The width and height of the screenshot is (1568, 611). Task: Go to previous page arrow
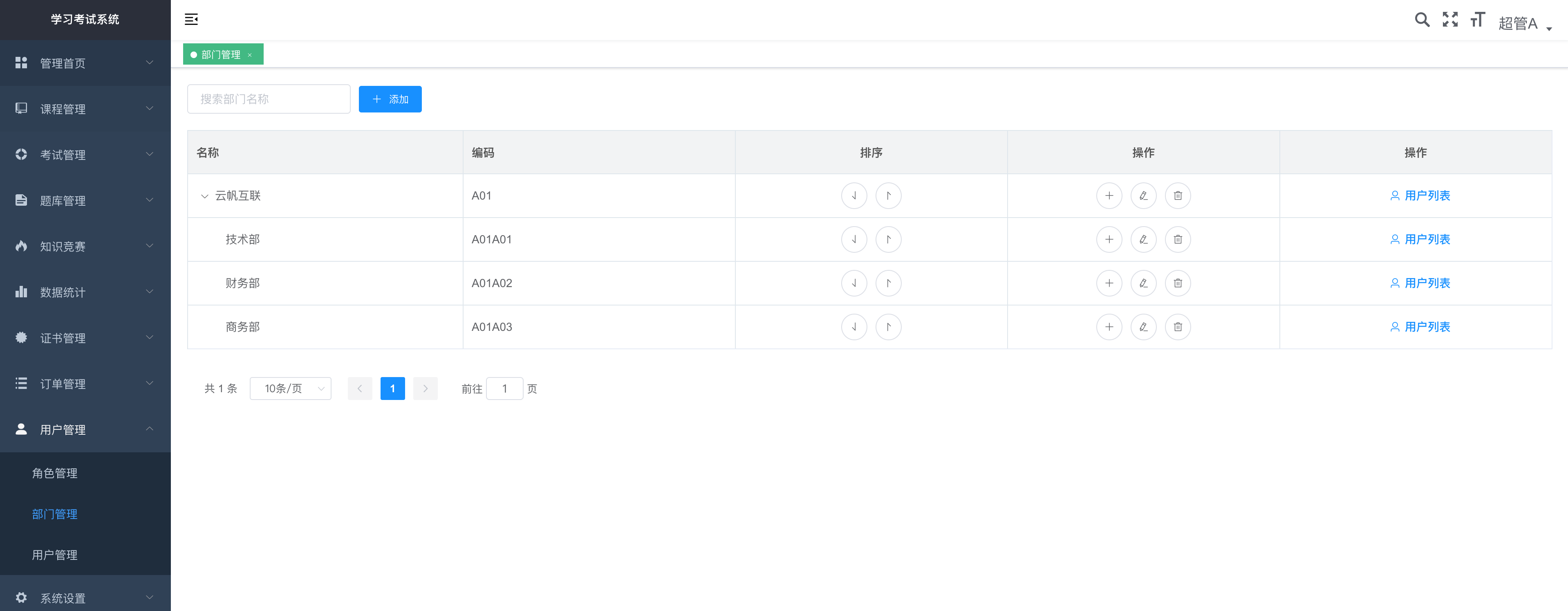pos(360,389)
